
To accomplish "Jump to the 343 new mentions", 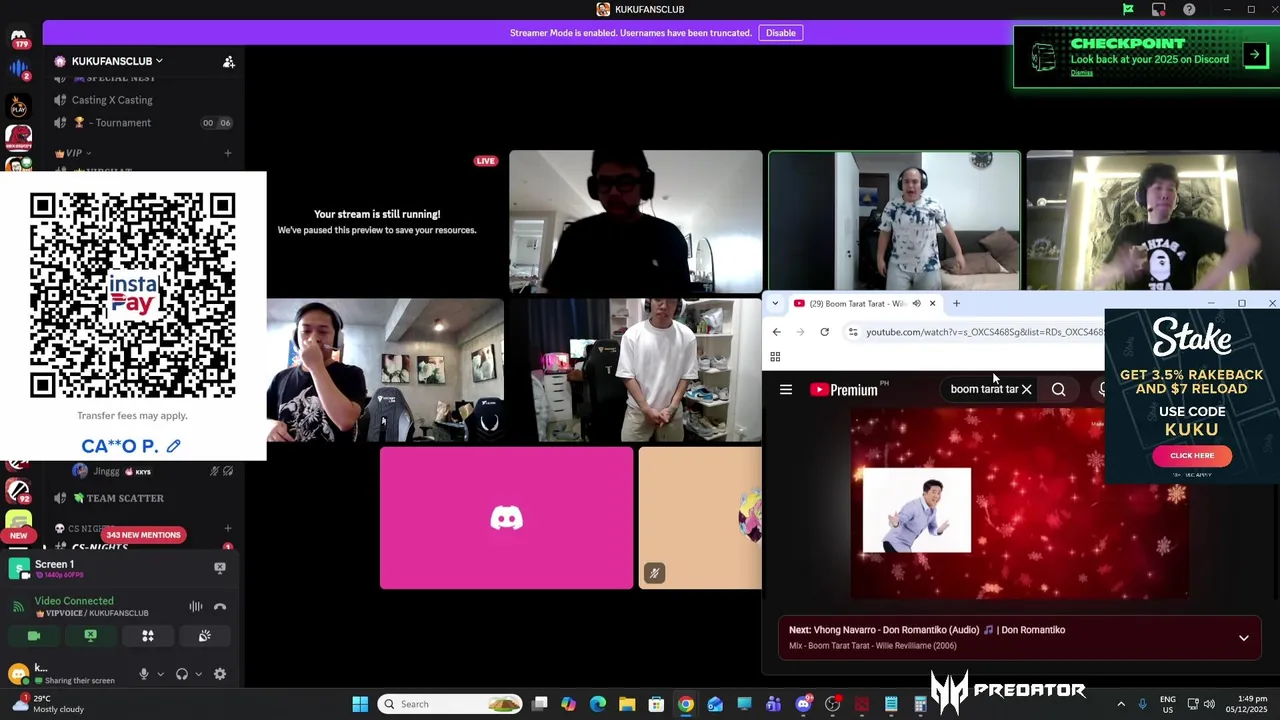I will point(143,535).
